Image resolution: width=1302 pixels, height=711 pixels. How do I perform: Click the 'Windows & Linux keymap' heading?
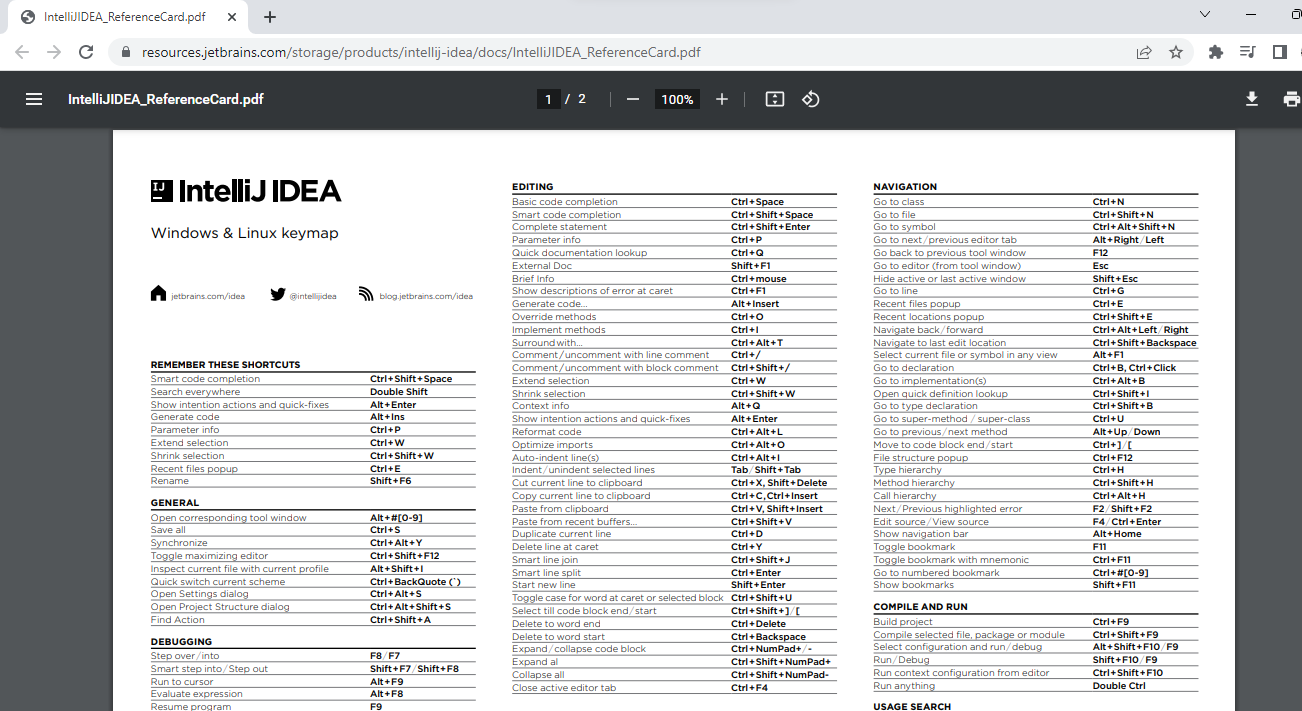[245, 233]
